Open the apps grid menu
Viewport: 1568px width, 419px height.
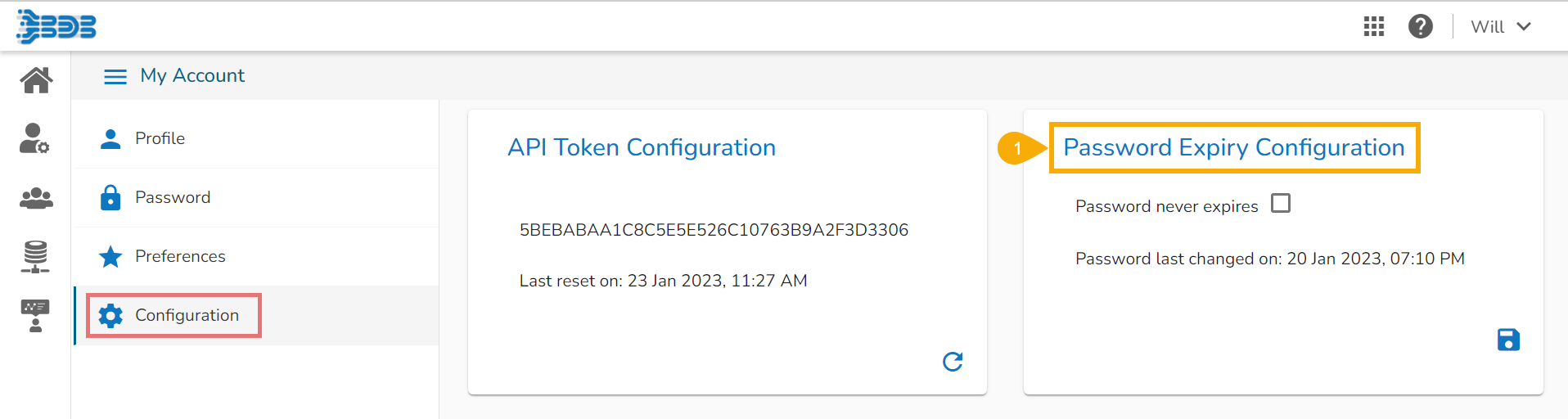click(1373, 26)
